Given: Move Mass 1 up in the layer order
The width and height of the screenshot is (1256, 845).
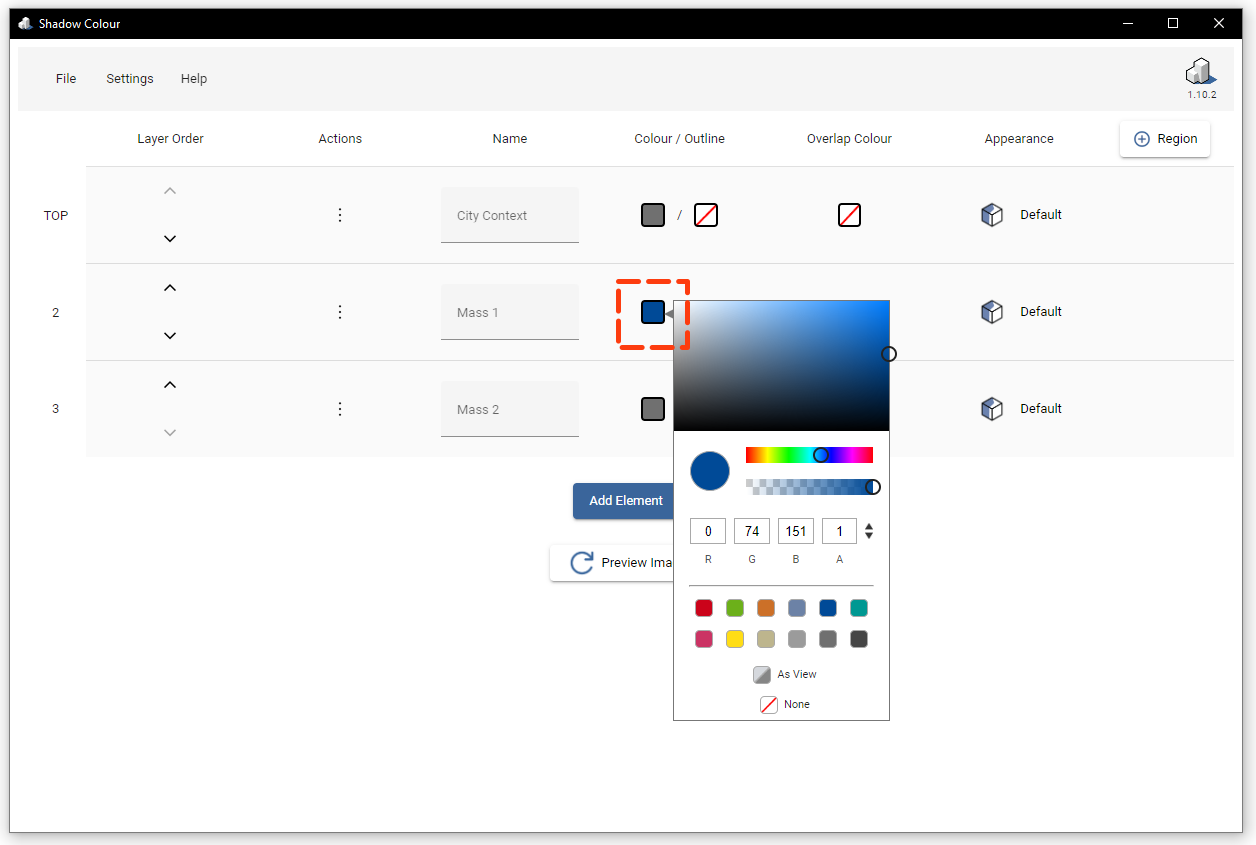Looking at the screenshot, I should pyautogui.click(x=170, y=287).
